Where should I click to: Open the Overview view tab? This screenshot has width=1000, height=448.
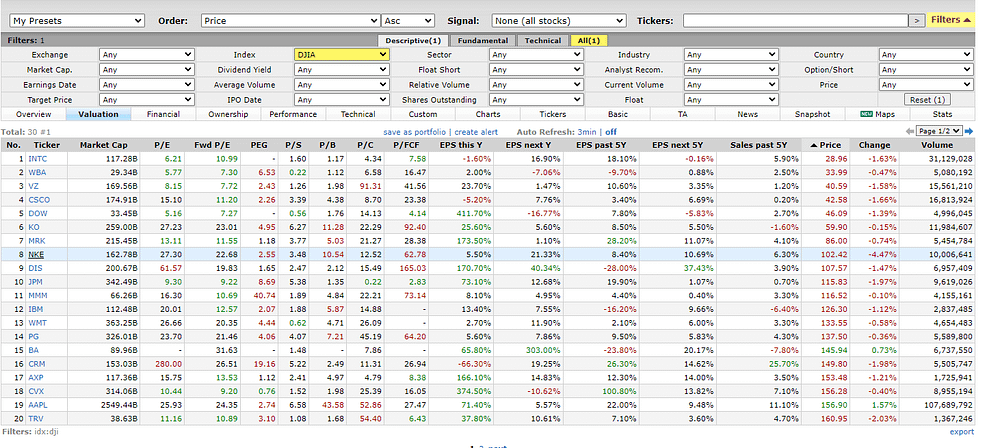[x=33, y=114]
